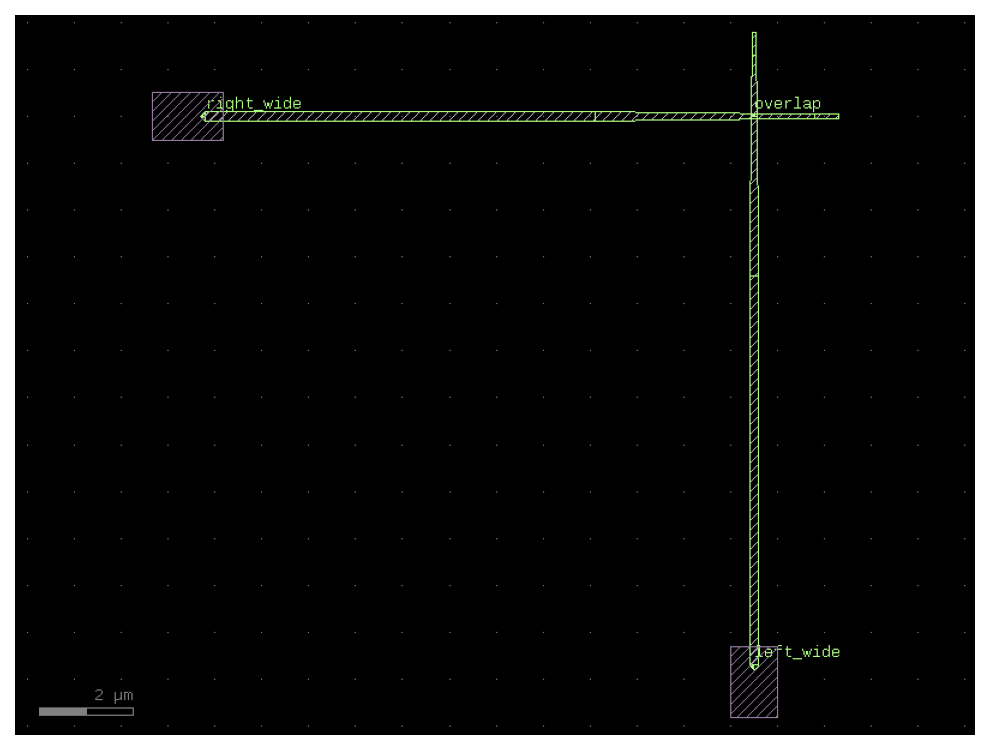Select the purple hatched box under right_wide
990x750 pixels.
[188, 116]
